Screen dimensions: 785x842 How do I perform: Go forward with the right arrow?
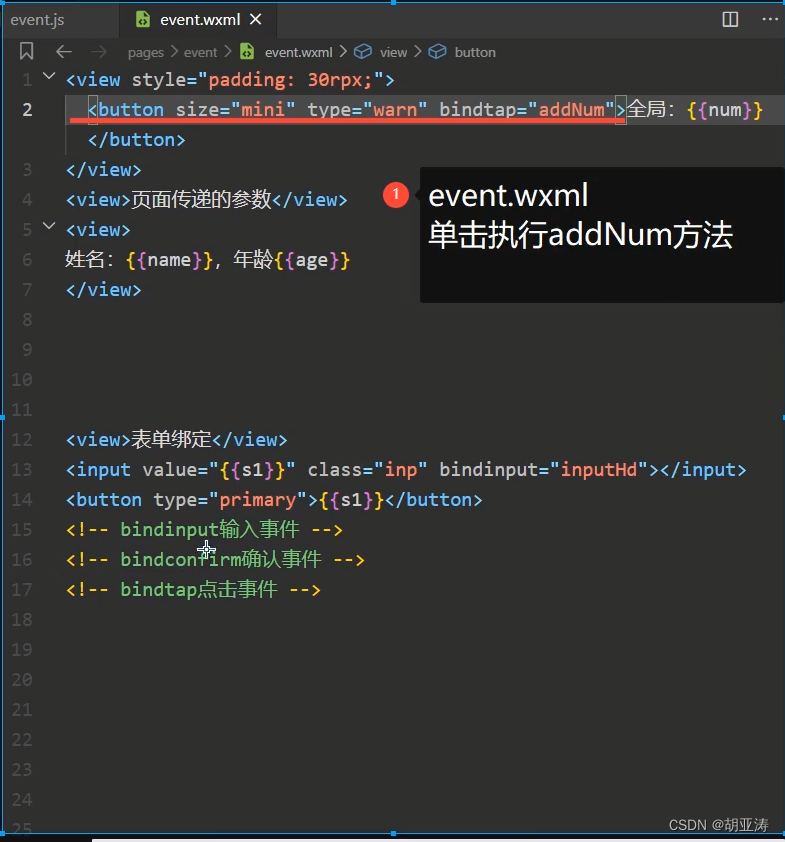[99, 52]
